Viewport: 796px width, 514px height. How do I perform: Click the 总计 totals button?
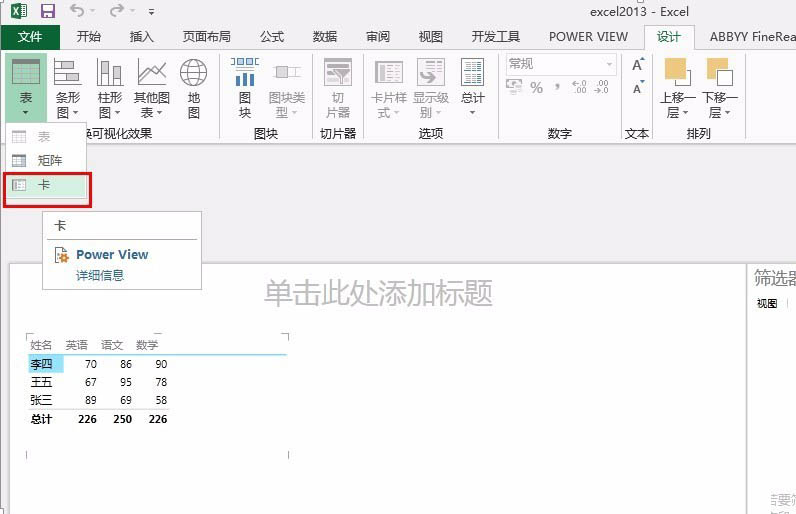point(472,88)
